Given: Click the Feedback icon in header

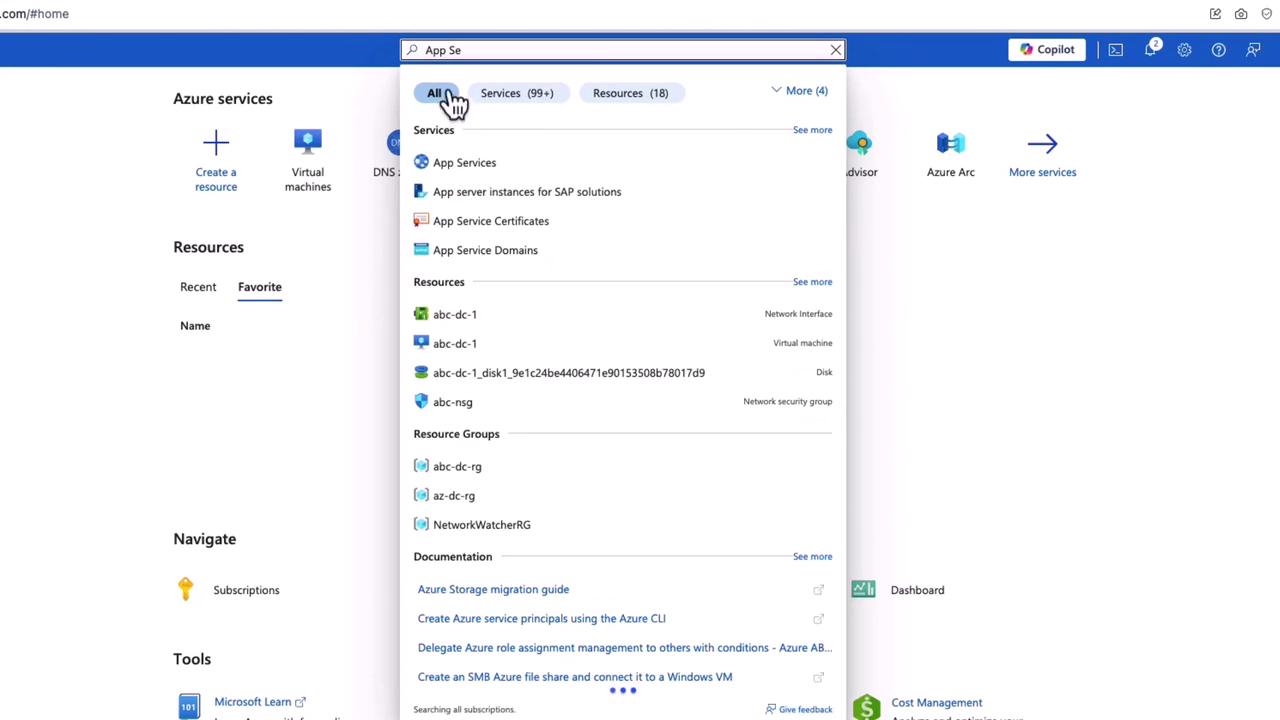Looking at the screenshot, I should click(1253, 50).
